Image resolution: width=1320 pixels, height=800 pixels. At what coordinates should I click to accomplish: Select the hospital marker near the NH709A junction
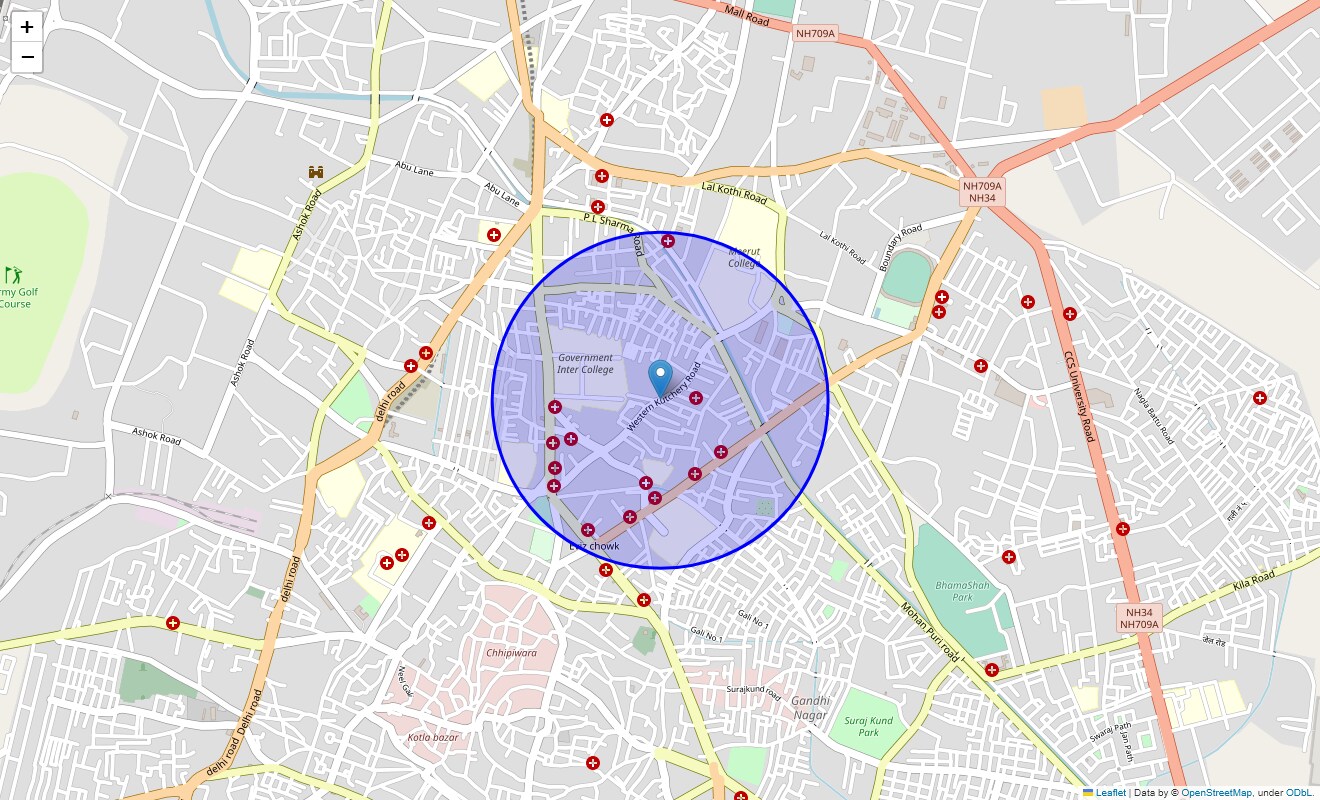point(941,296)
